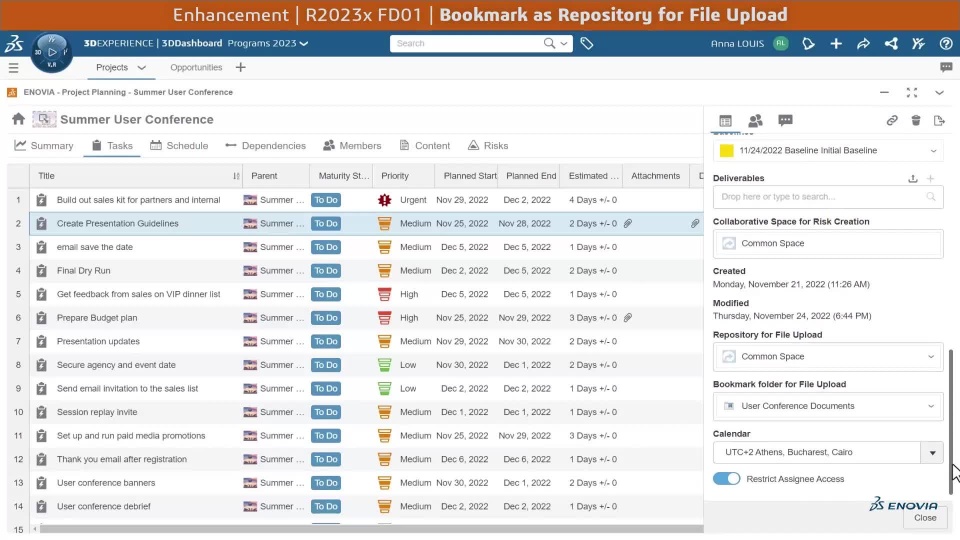Screen dimensions: 960x540
Task: Click the delete trash icon in side panel
Action: click(x=916, y=121)
